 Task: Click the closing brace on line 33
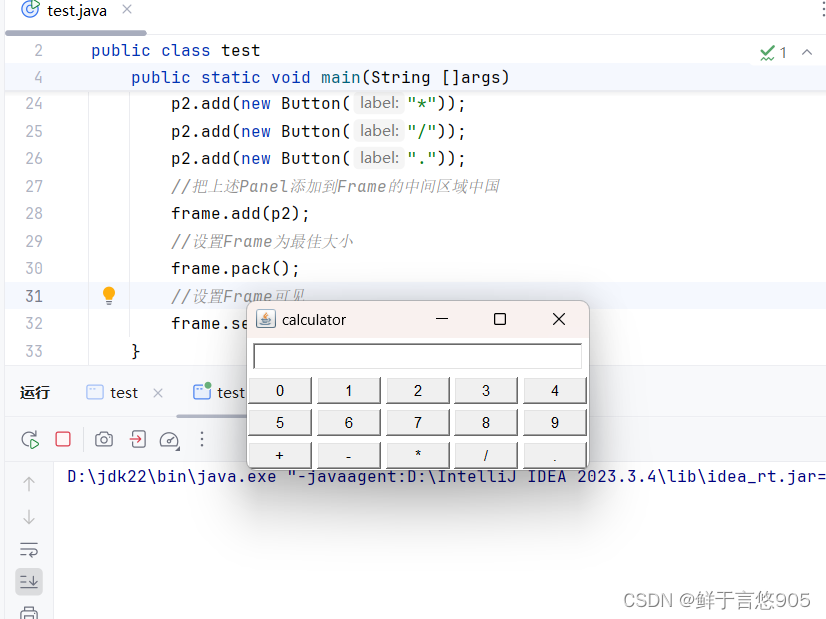pyautogui.click(x=135, y=351)
